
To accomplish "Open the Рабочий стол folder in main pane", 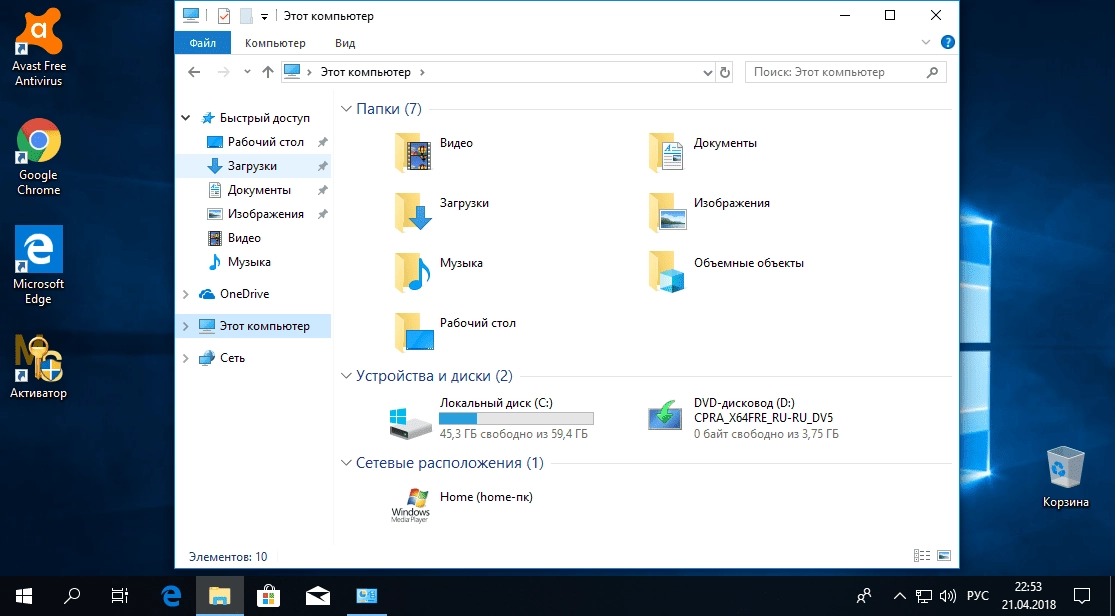I will [456, 332].
